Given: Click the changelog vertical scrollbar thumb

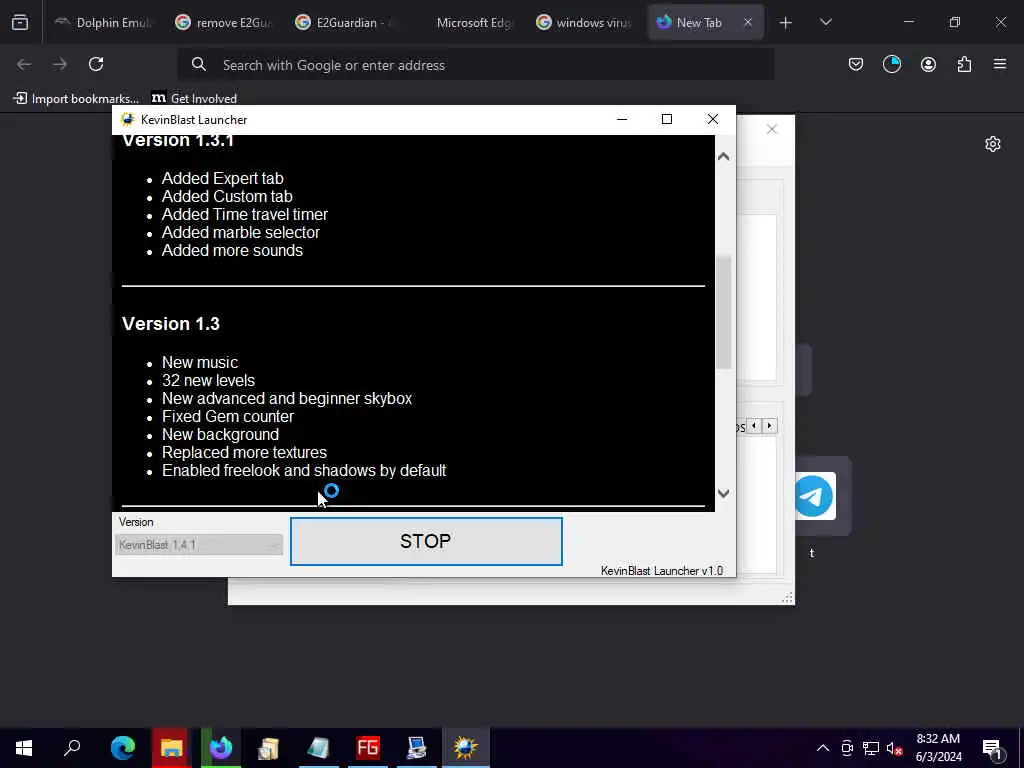Looking at the screenshot, I should (724, 313).
